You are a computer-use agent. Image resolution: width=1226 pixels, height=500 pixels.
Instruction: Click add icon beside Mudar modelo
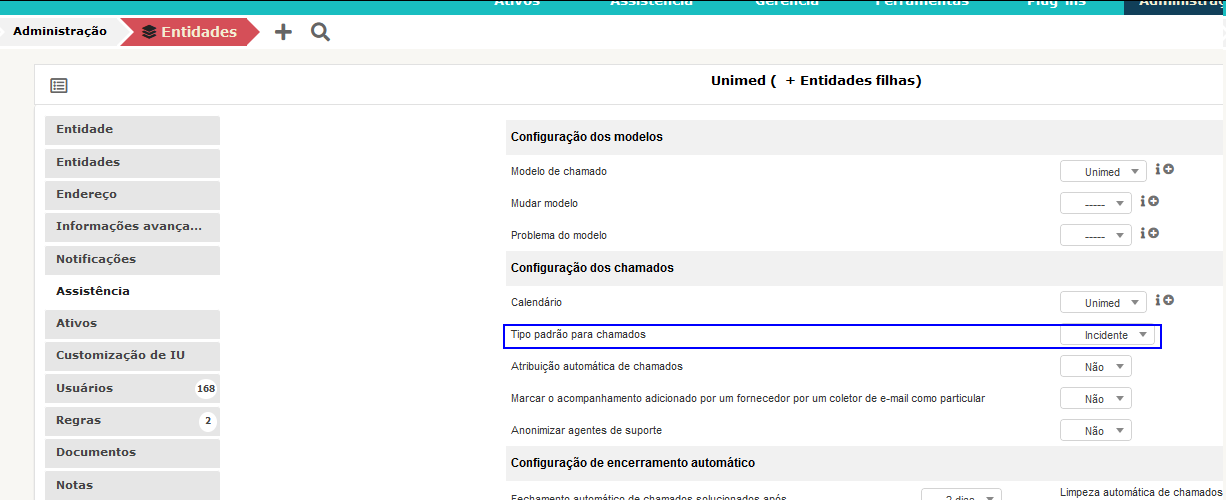click(x=1153, y=202)
